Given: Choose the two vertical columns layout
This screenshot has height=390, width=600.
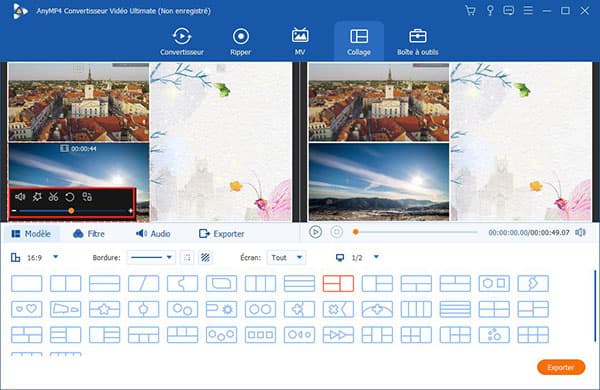Looking at the screenshot, I should click(x=65, y=284).
